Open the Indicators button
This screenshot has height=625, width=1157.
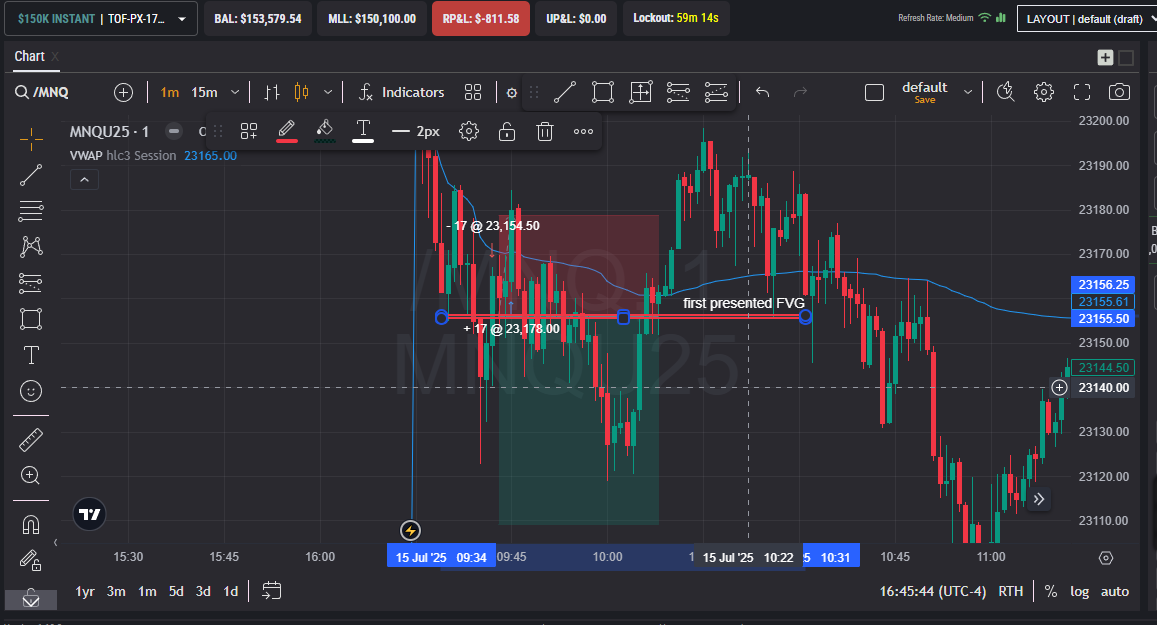[402, 92]
